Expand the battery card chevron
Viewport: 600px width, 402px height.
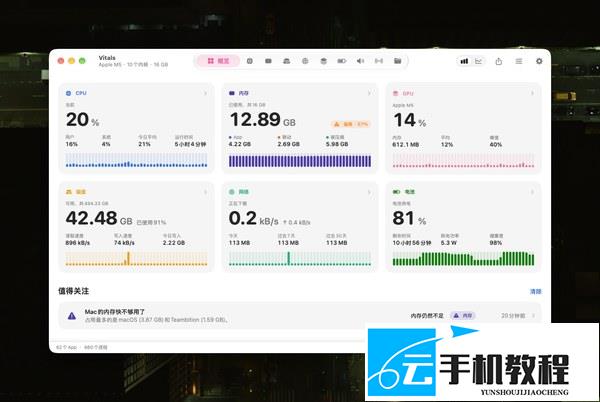click(532, 192)
